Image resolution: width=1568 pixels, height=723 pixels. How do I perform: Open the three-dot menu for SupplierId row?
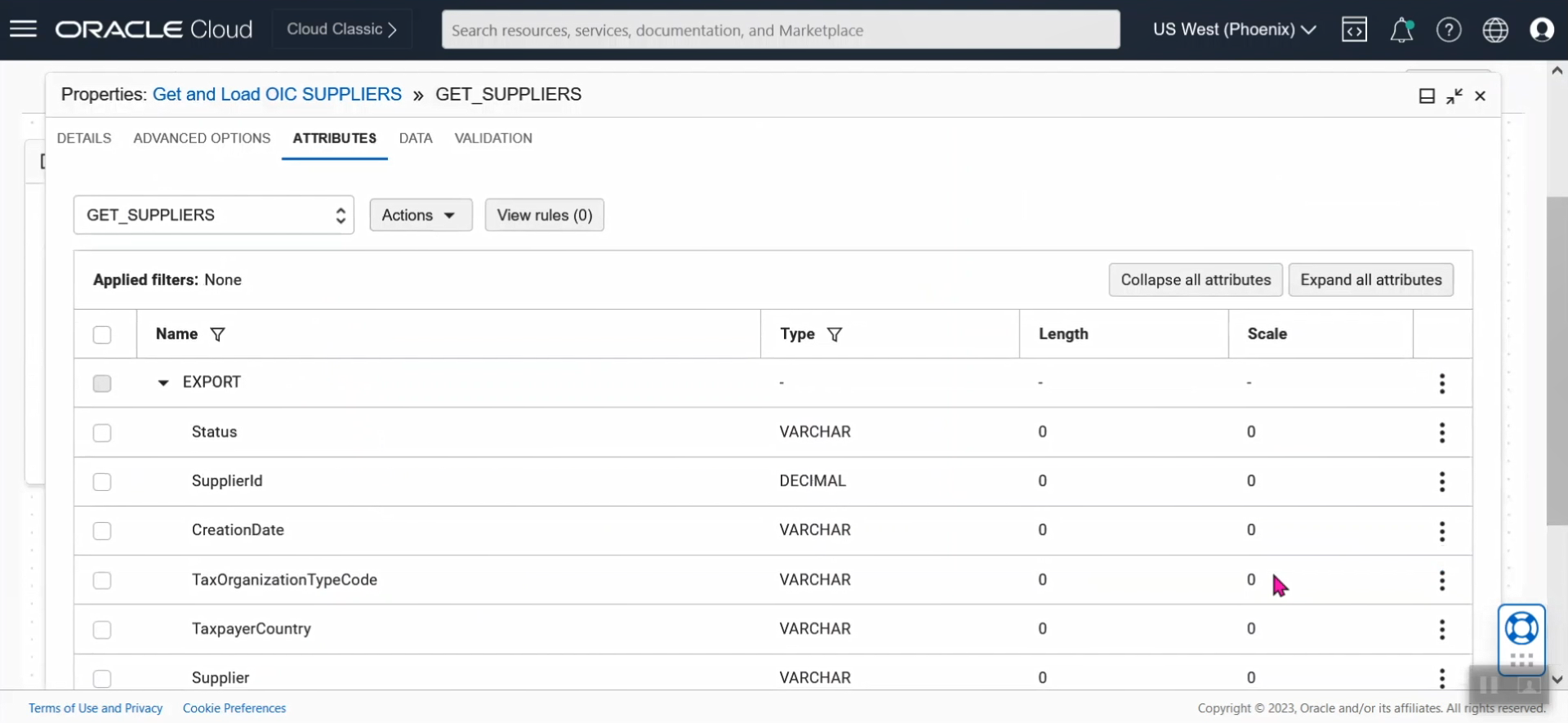[x=1442, y=481]
